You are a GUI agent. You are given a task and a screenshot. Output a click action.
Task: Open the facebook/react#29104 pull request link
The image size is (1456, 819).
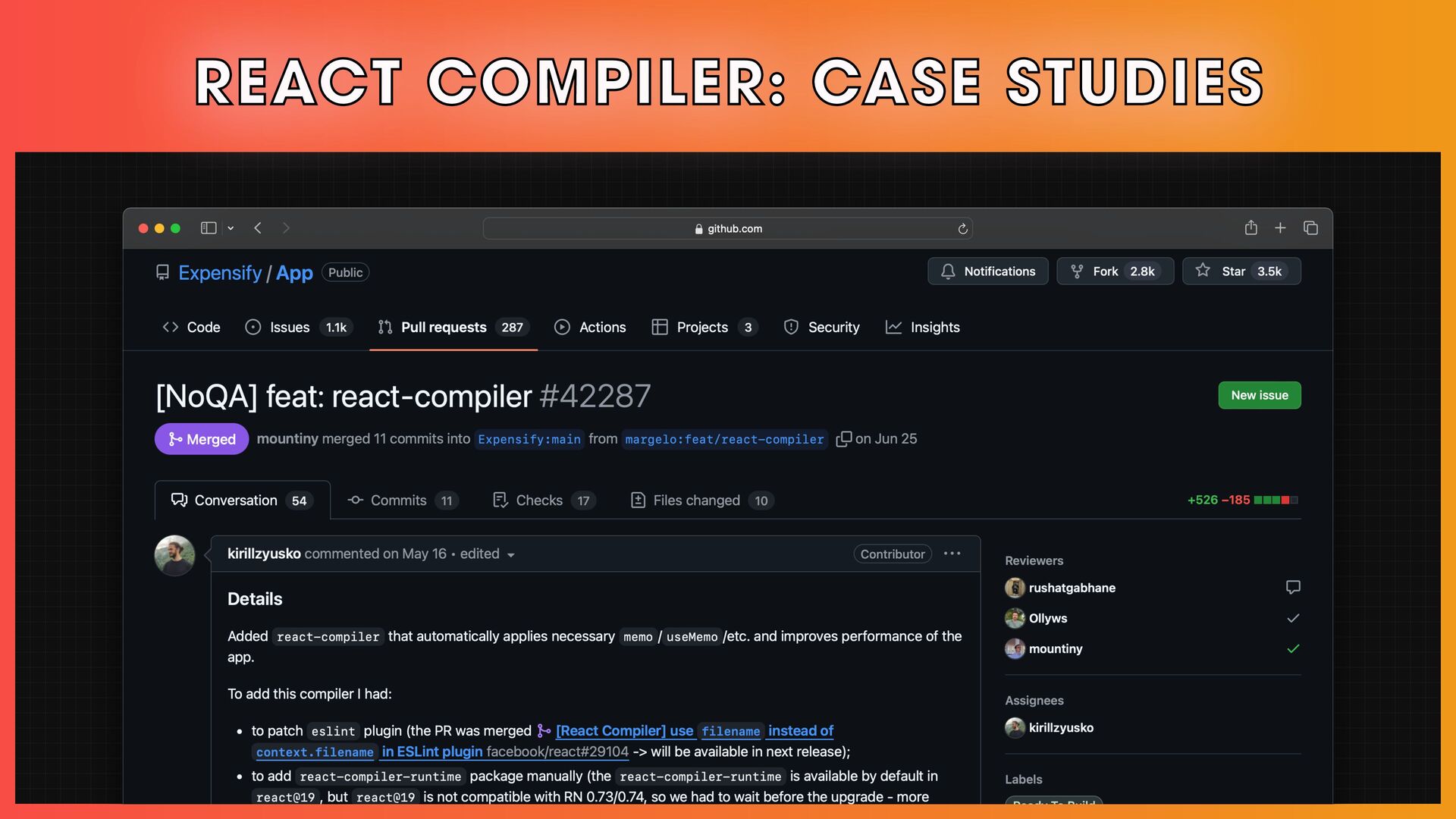point(557,752)
